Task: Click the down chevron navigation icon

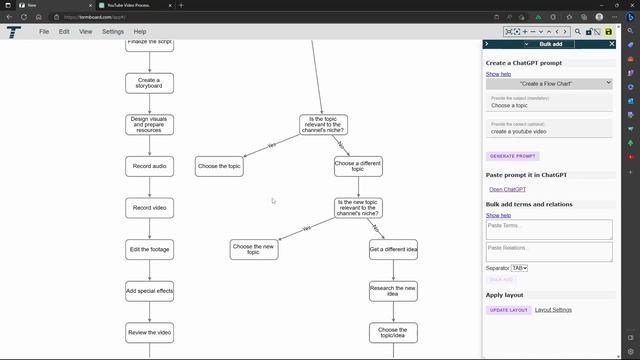Action: [x=541, y=31]
